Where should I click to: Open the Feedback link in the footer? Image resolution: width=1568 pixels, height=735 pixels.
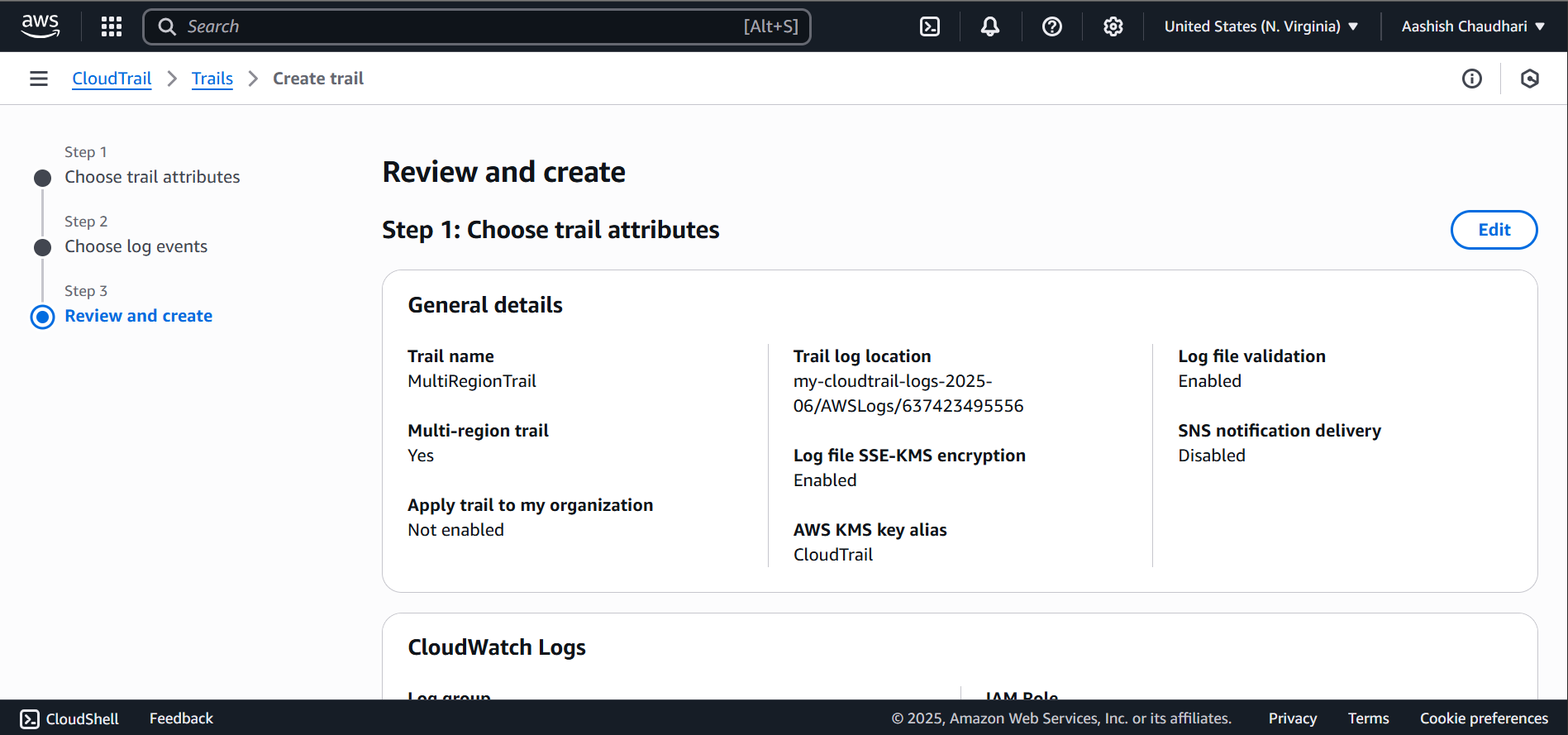tap(181, 718)
